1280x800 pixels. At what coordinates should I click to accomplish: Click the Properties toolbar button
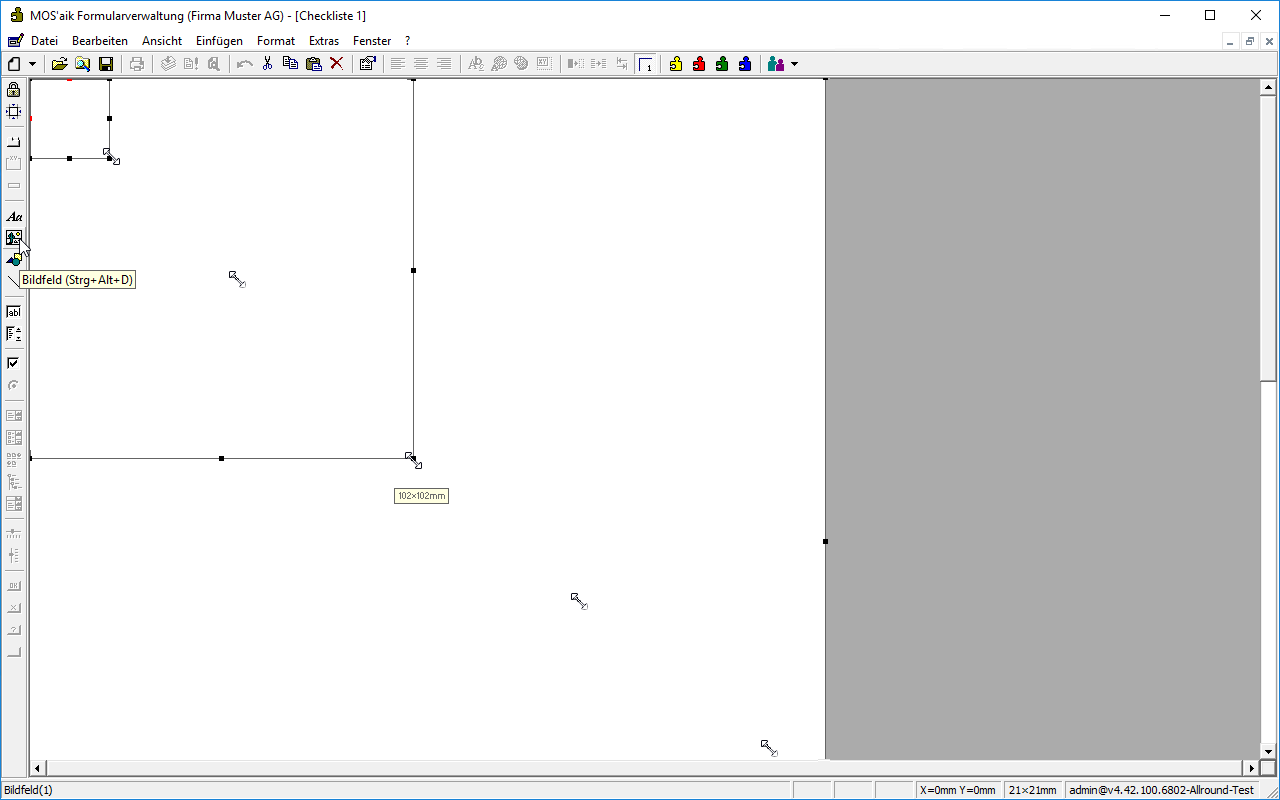(x=367, y=64)
